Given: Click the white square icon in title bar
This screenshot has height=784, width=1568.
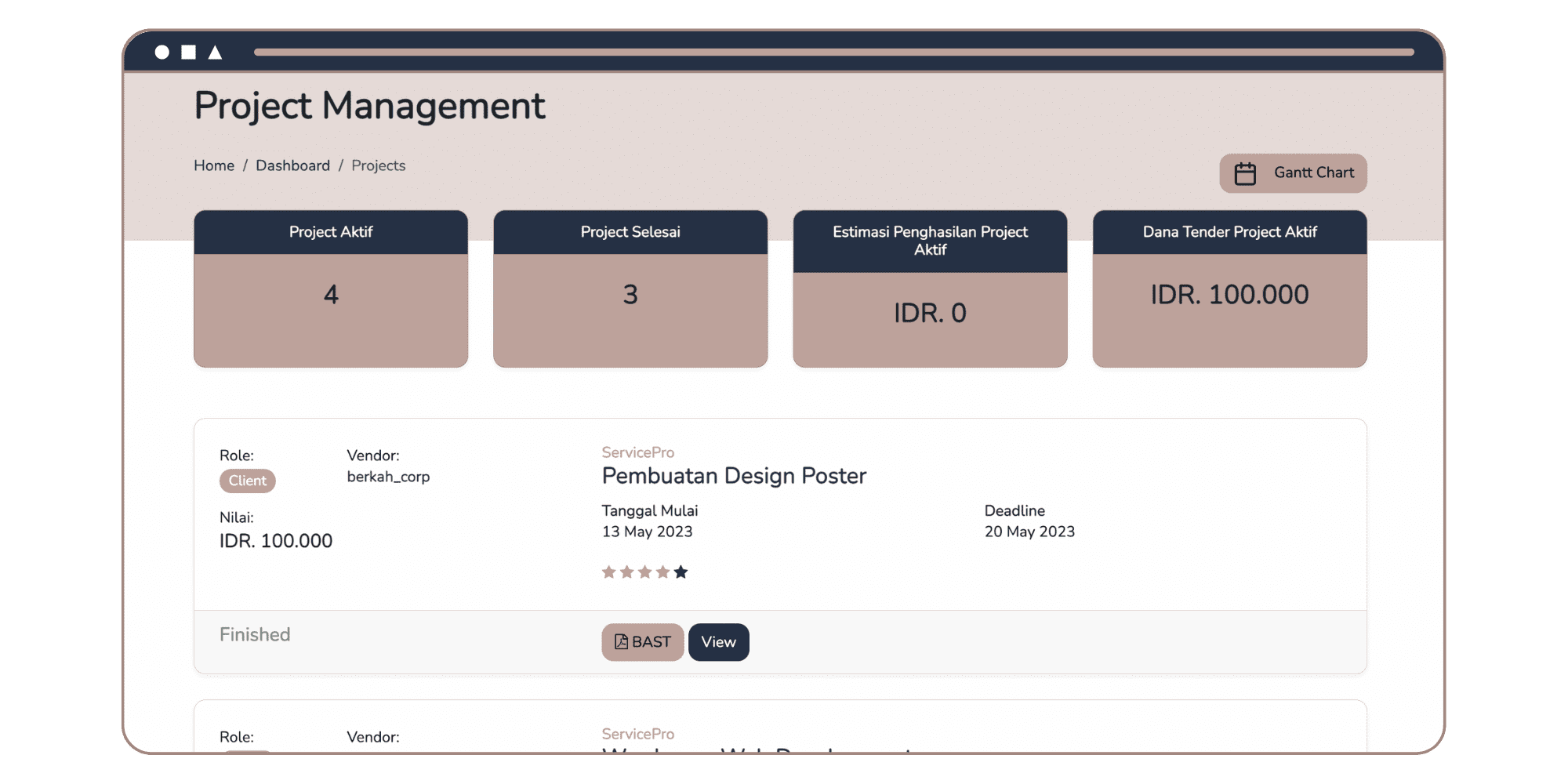Looking at the screenshot, I should 188,53.
